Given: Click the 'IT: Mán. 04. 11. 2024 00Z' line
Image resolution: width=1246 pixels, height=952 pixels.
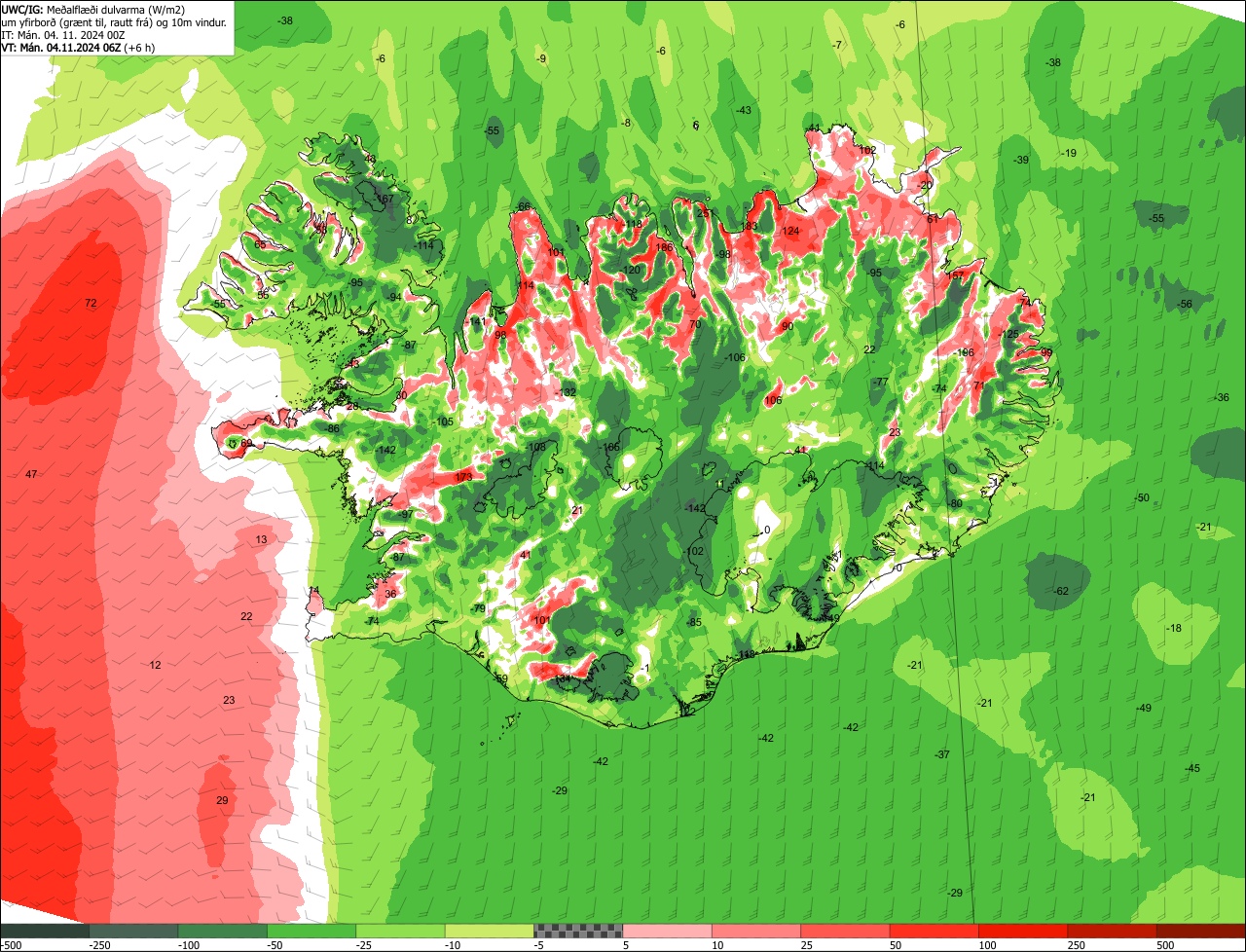Looking at the screenshot, I should click(x=64, y=34).
